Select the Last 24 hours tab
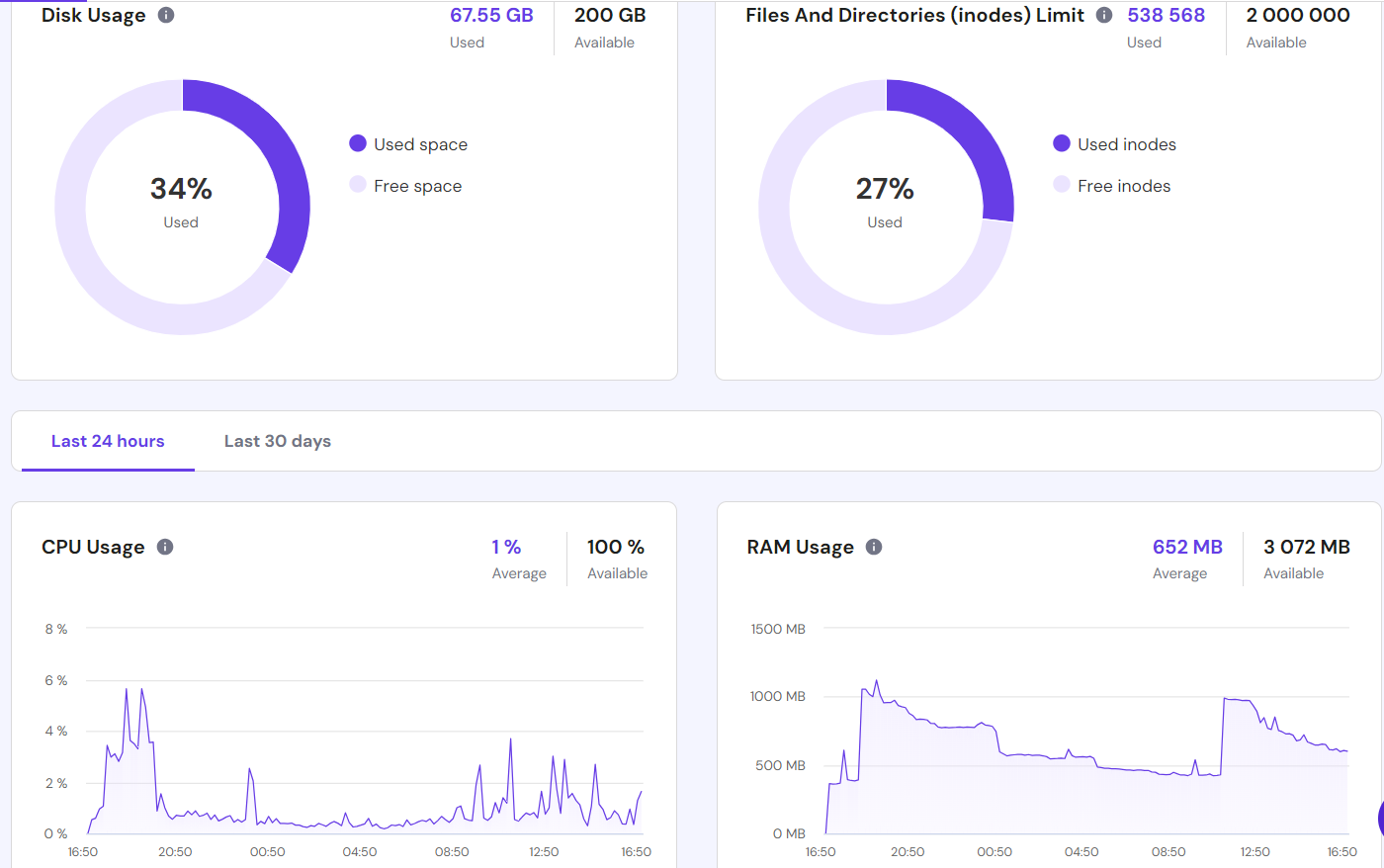1384x868 pixels. (108, 441)
